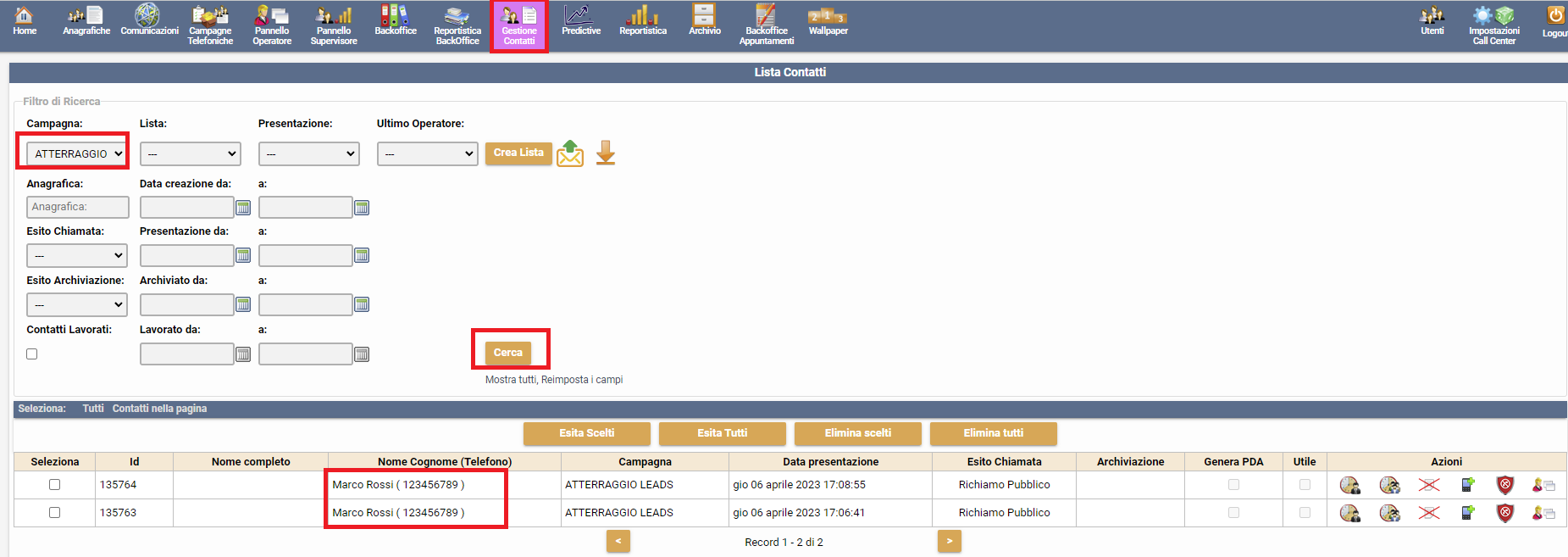Click the envelope send icon beside Crea Lista
The width and height of the screenshot is (1568, 557).
(x=570, y=153)
